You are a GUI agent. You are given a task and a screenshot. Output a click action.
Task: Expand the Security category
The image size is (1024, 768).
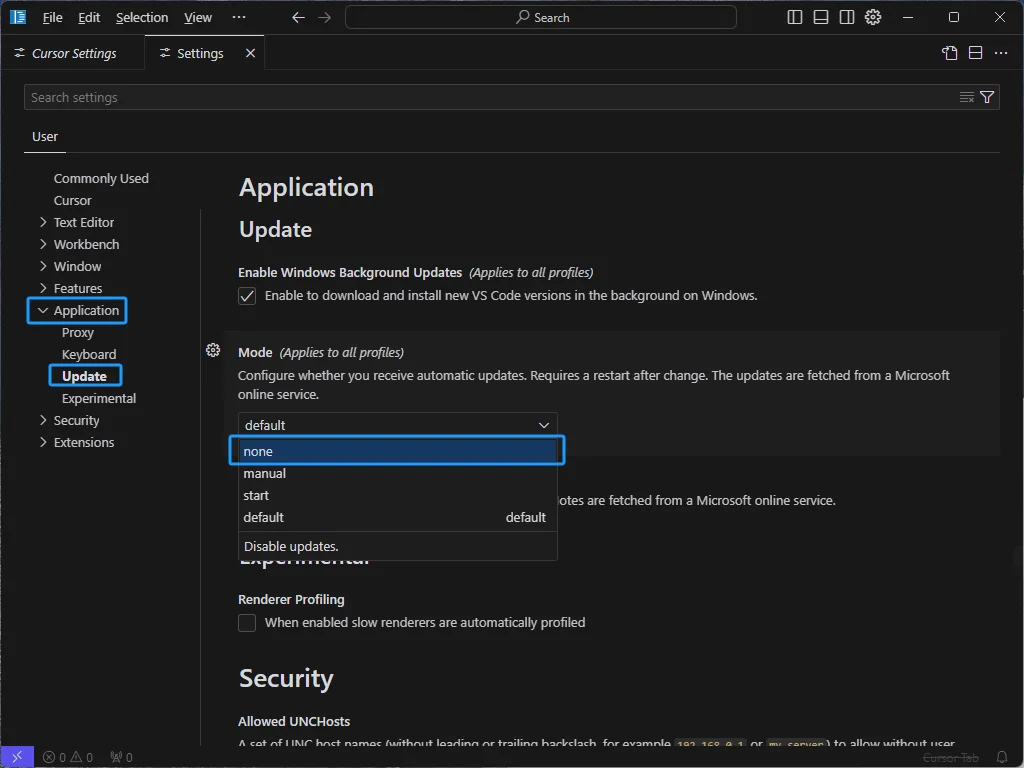[76, 421]
